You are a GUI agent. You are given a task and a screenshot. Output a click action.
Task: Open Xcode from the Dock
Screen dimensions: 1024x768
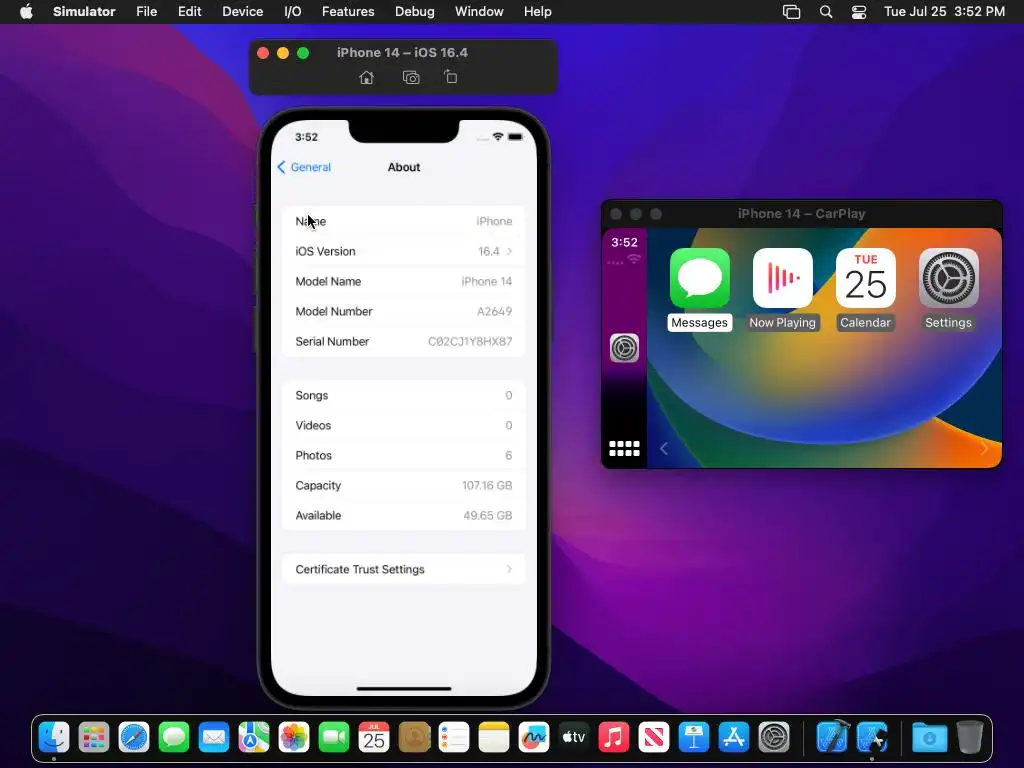(x=832, y=738)
